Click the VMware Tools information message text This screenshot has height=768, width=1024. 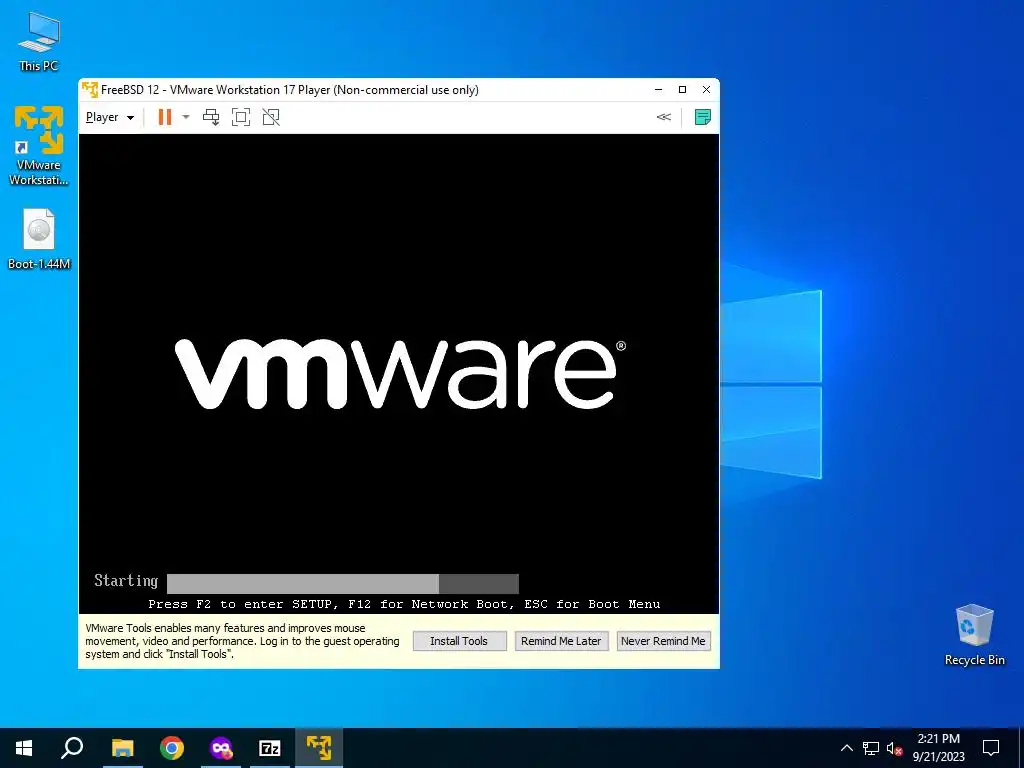242,641
